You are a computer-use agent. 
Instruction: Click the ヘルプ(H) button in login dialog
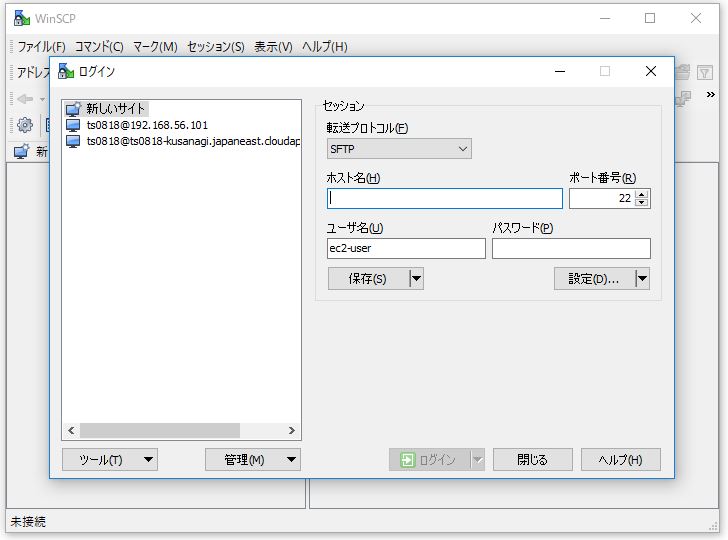point(620,460)
